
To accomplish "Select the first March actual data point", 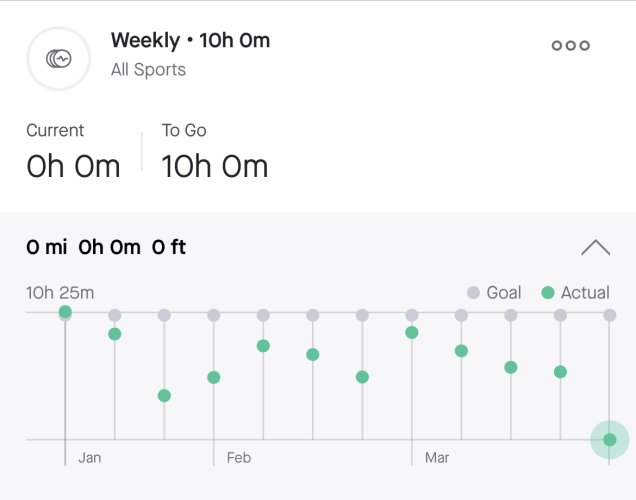I will coord(412,333).
